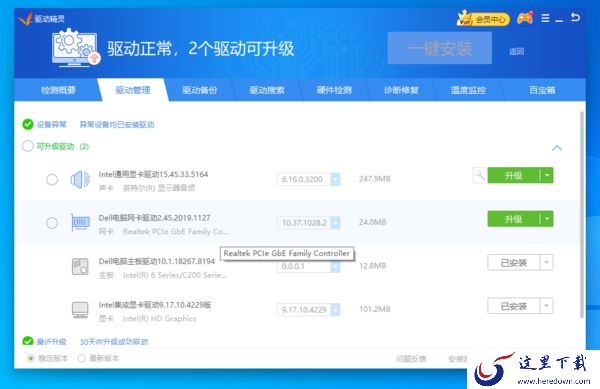Viewport: 600px width, 389px height.
Task: Switch to the 硬件检测 tab
Action: coord(334,90)
